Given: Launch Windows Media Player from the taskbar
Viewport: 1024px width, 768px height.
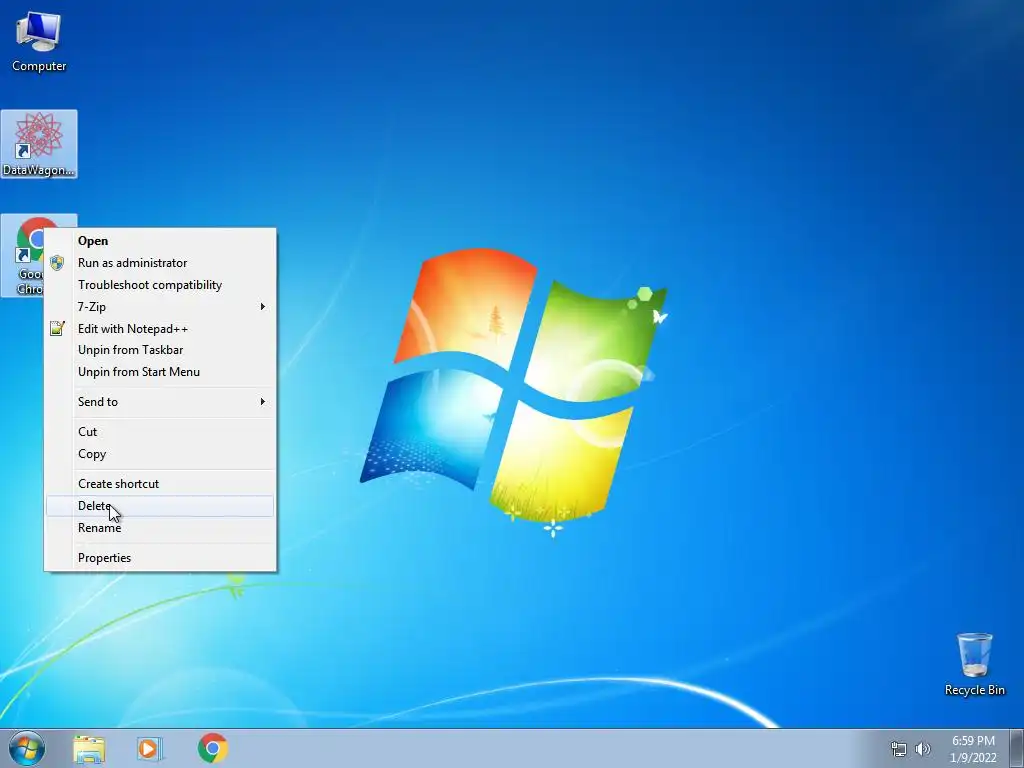Looking at the screenshot, I should pos(150,749).
